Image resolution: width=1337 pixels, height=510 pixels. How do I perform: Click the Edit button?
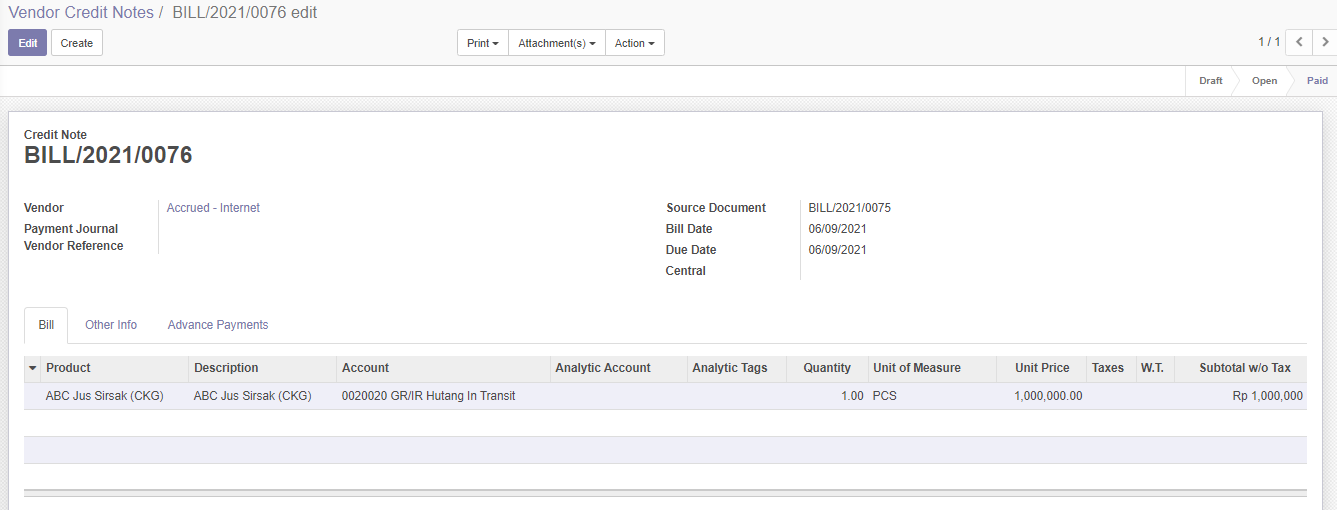[x=27, y=43]
